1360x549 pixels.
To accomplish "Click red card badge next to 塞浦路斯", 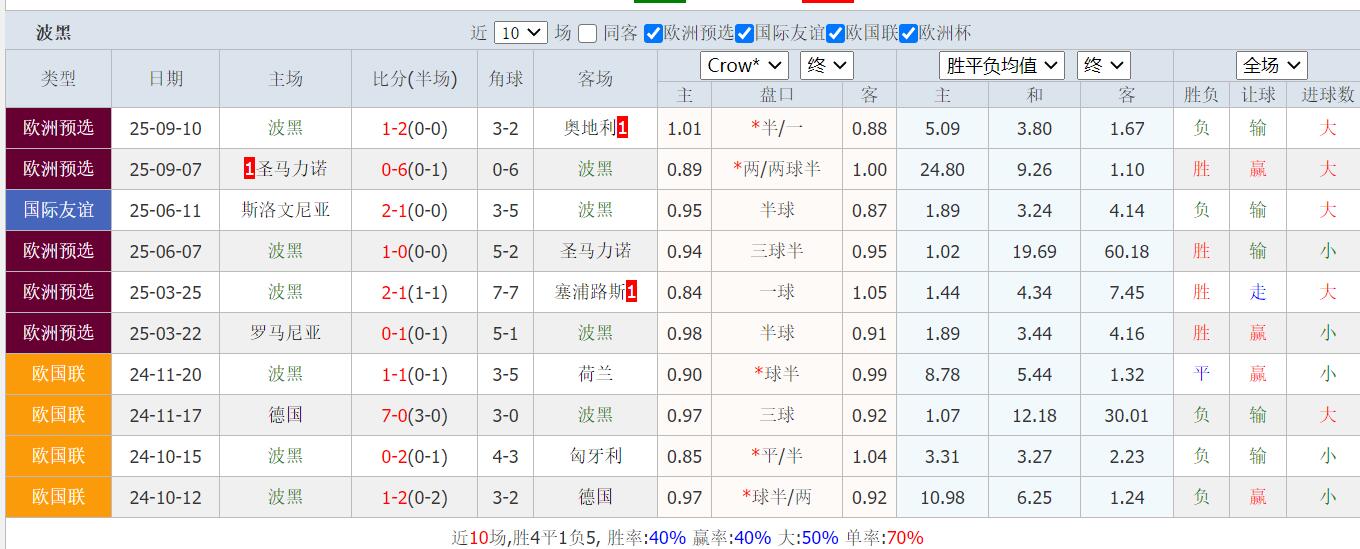I will click(x=631, y=292).
